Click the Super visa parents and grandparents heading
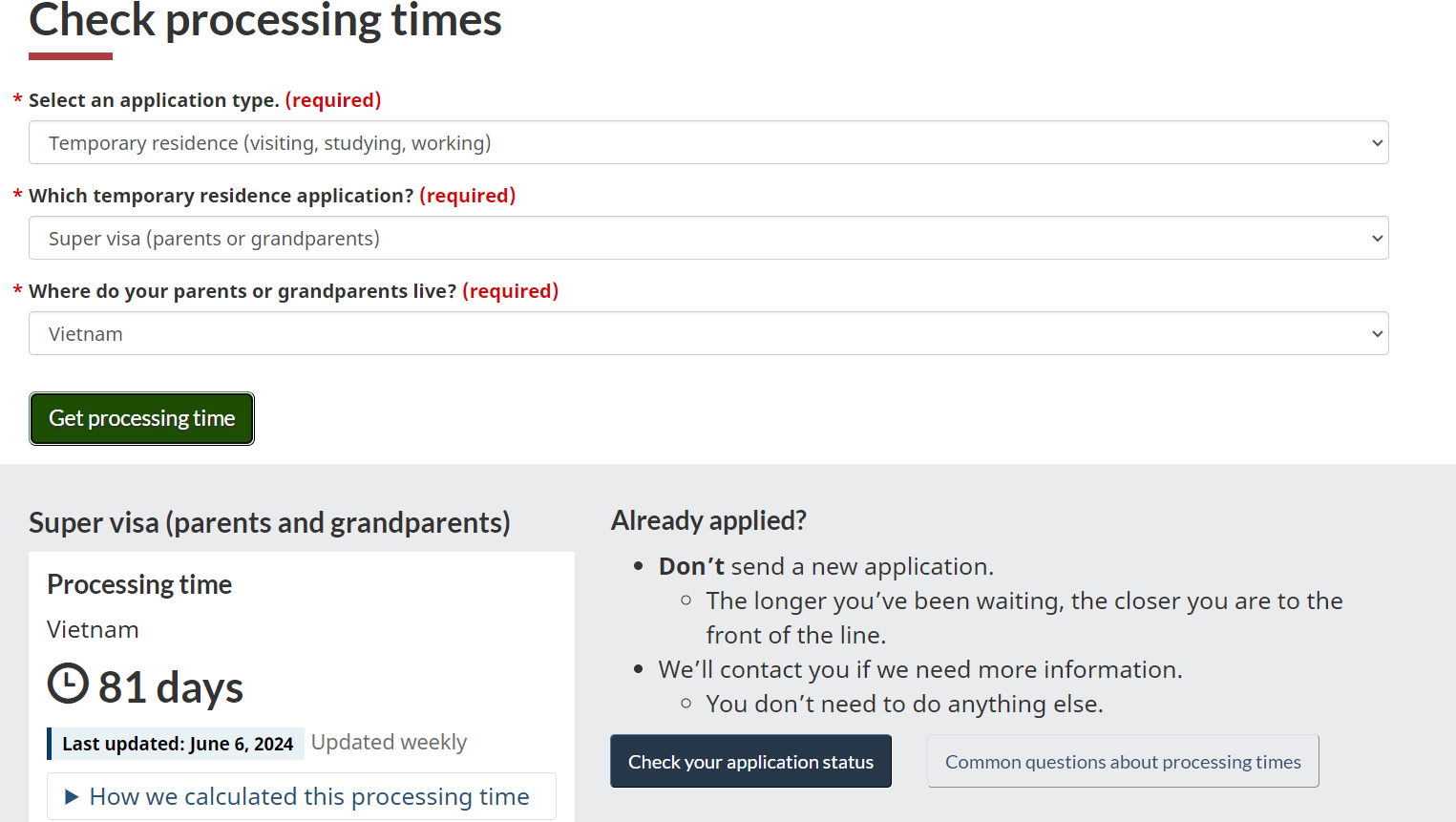The width and height of the screenshot is (1456, 822). (269, 523)
